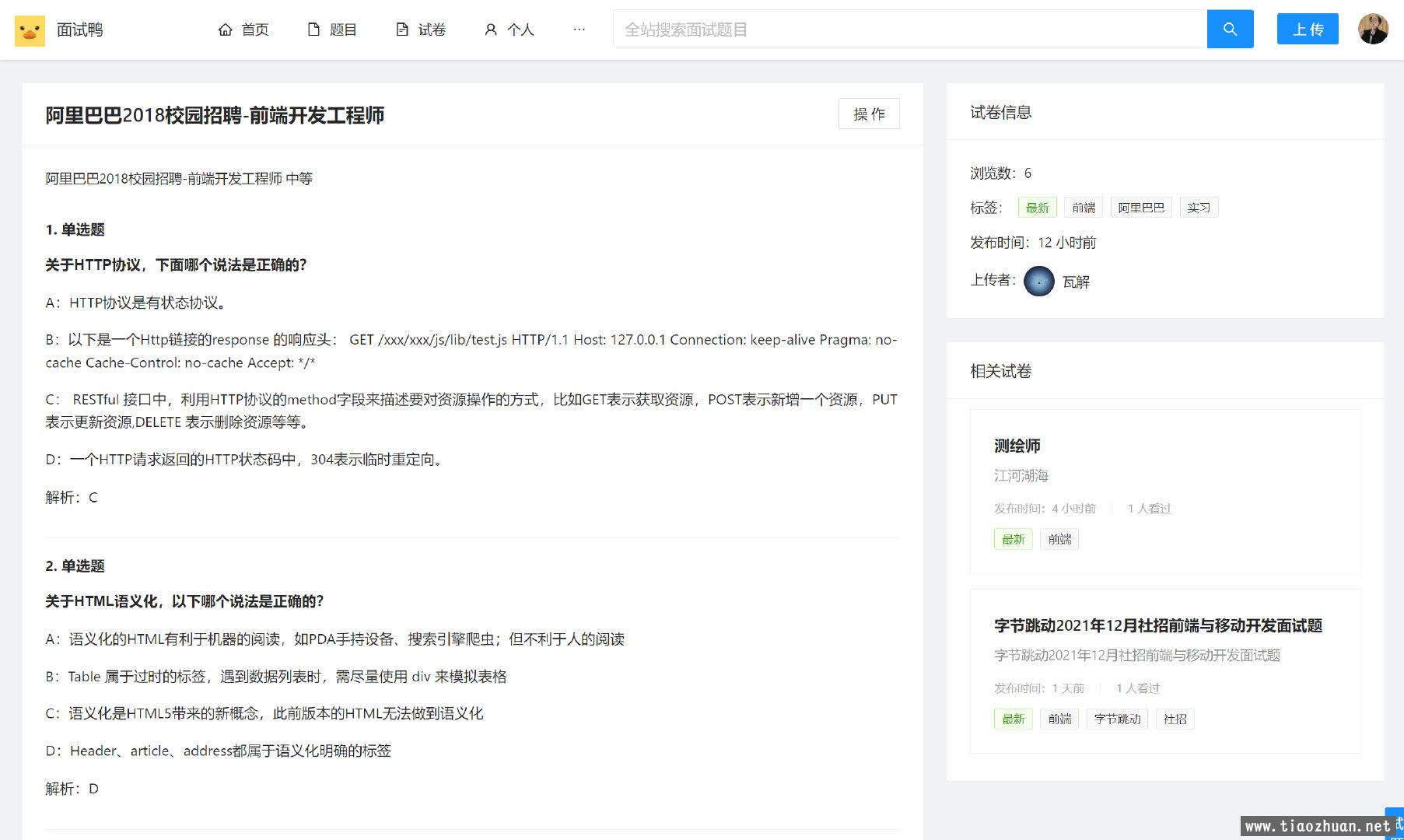Expand the more menu ellipsis

(579, 30)
